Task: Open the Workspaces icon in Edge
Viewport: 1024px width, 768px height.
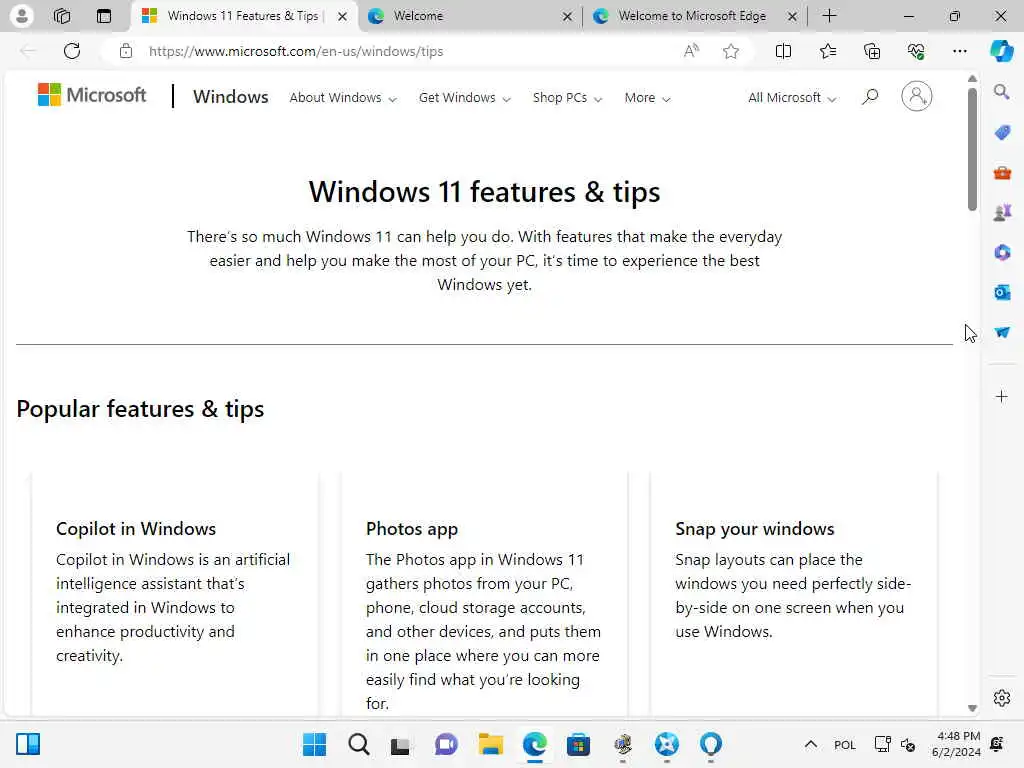Action: click(x=62, y=16)
